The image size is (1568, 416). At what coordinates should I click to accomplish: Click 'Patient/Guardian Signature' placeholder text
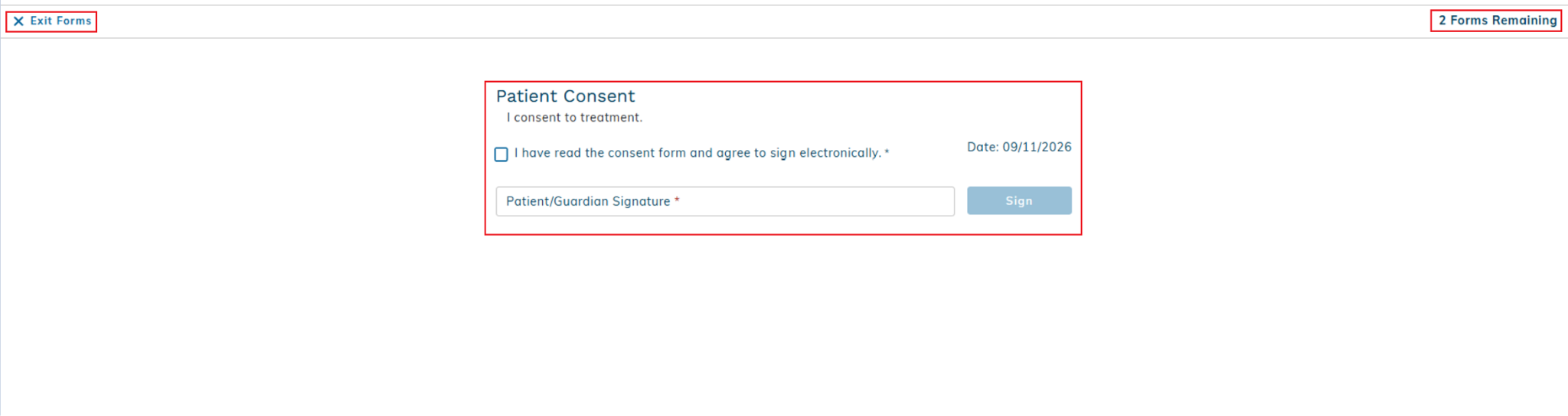pos(588,201)
